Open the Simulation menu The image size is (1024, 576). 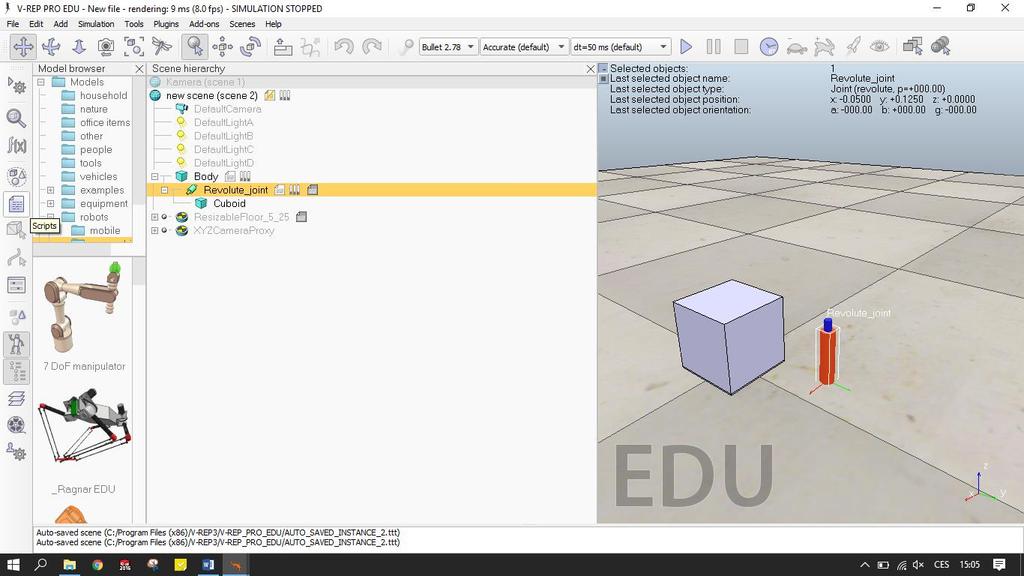click(x=96, y=24)
